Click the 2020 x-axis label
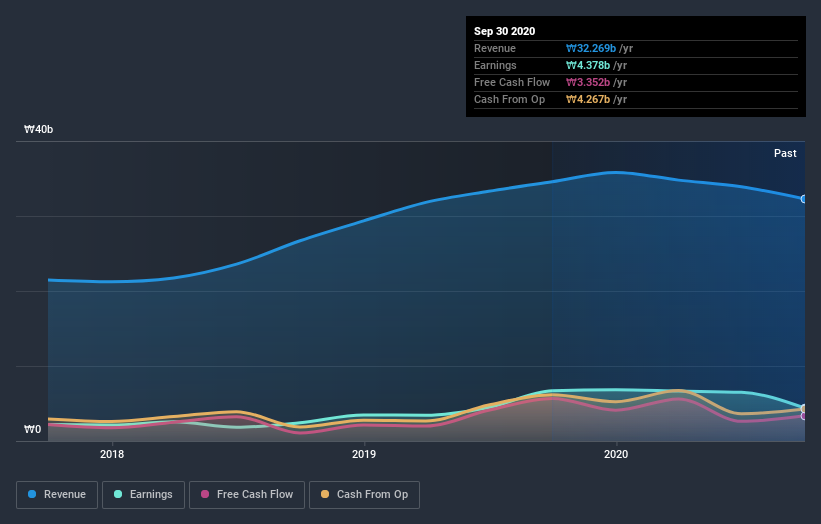821x524 pixels. point(616,454)
